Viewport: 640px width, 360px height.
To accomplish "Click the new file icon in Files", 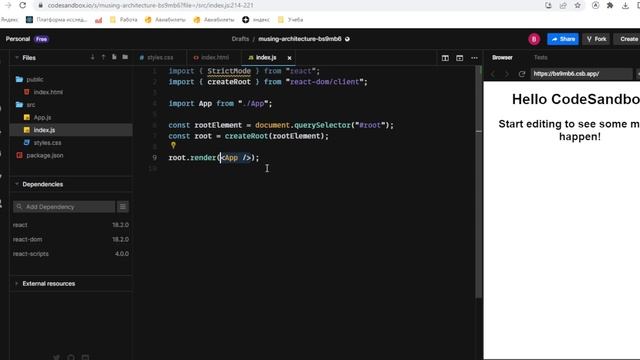I will [114, 57].
